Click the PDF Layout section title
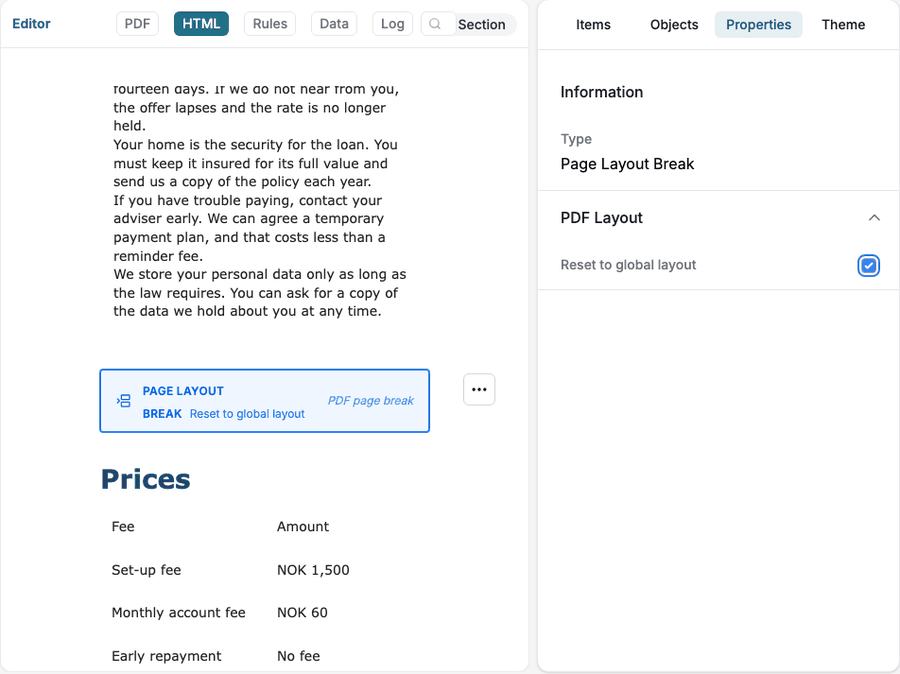 (602, 218)
